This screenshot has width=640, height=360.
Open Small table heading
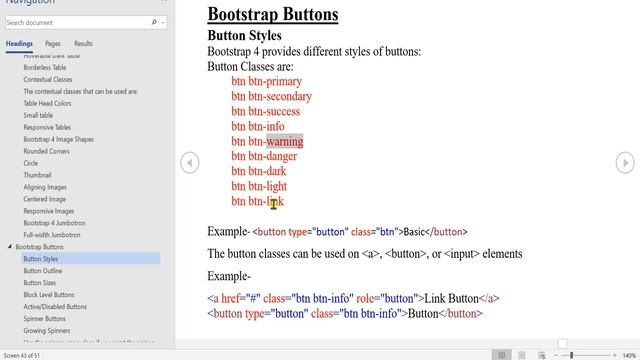38,115
